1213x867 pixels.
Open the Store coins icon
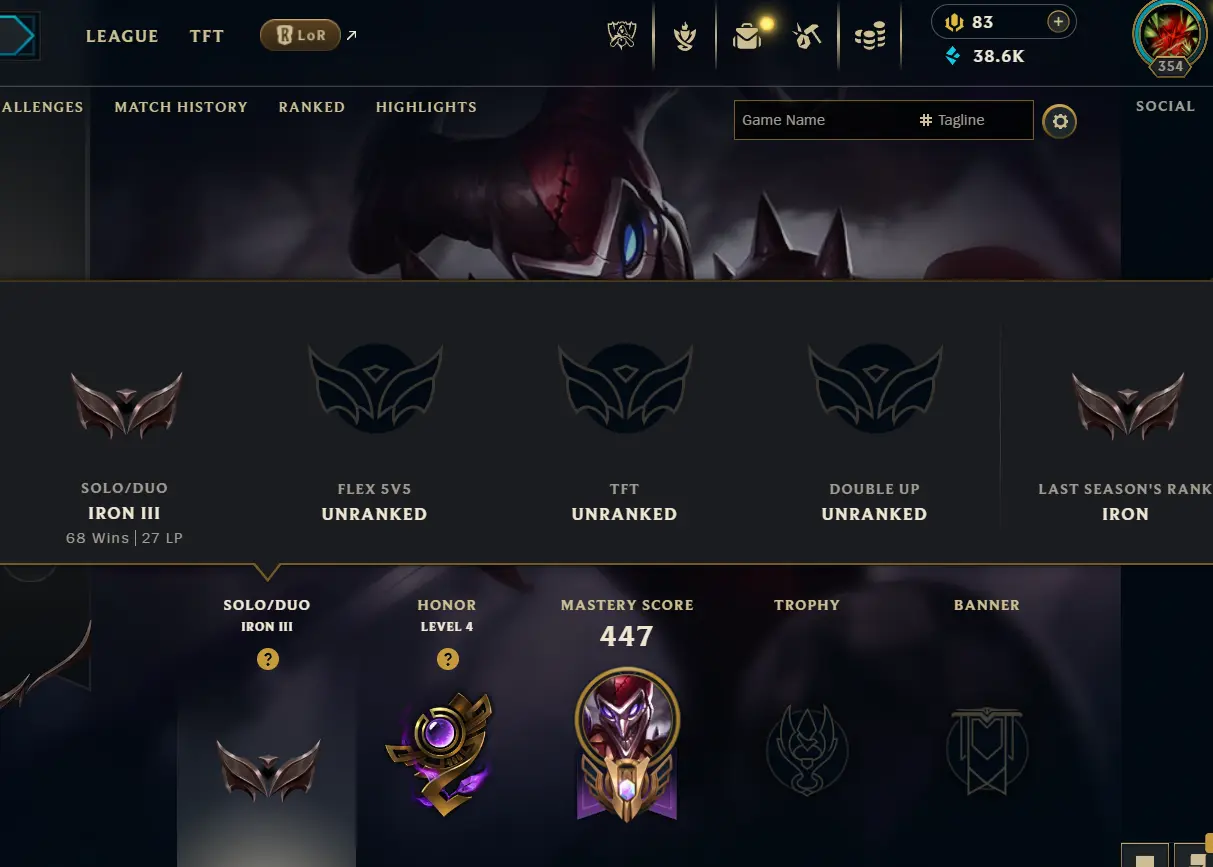[870, 38]
